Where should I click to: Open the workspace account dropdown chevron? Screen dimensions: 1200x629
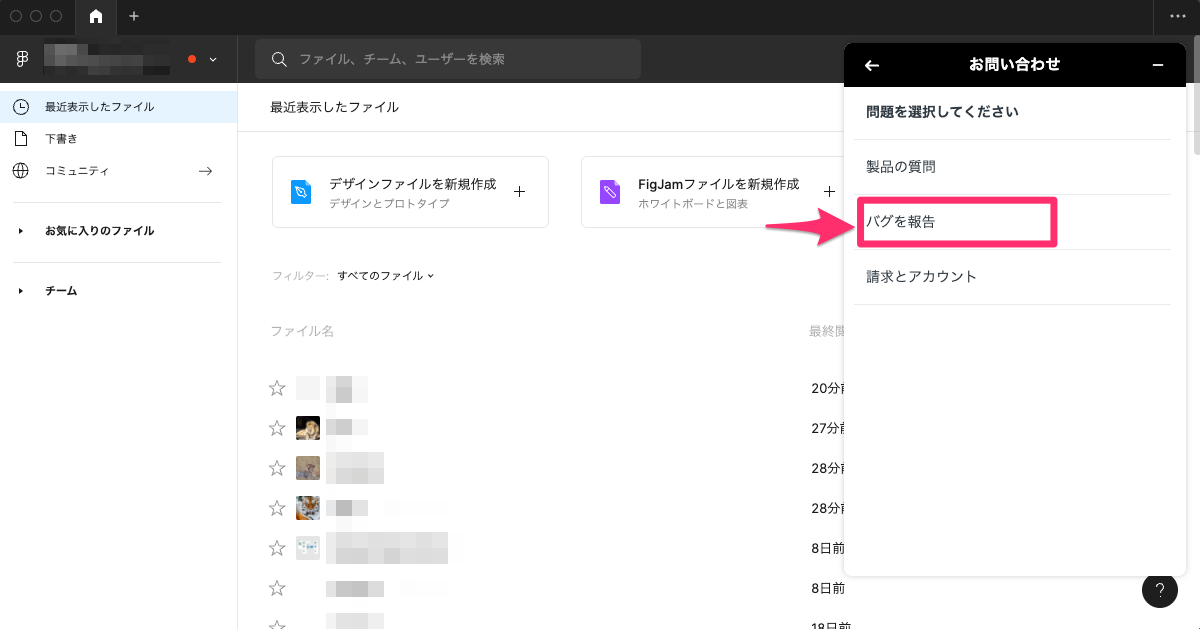(213, 59)
